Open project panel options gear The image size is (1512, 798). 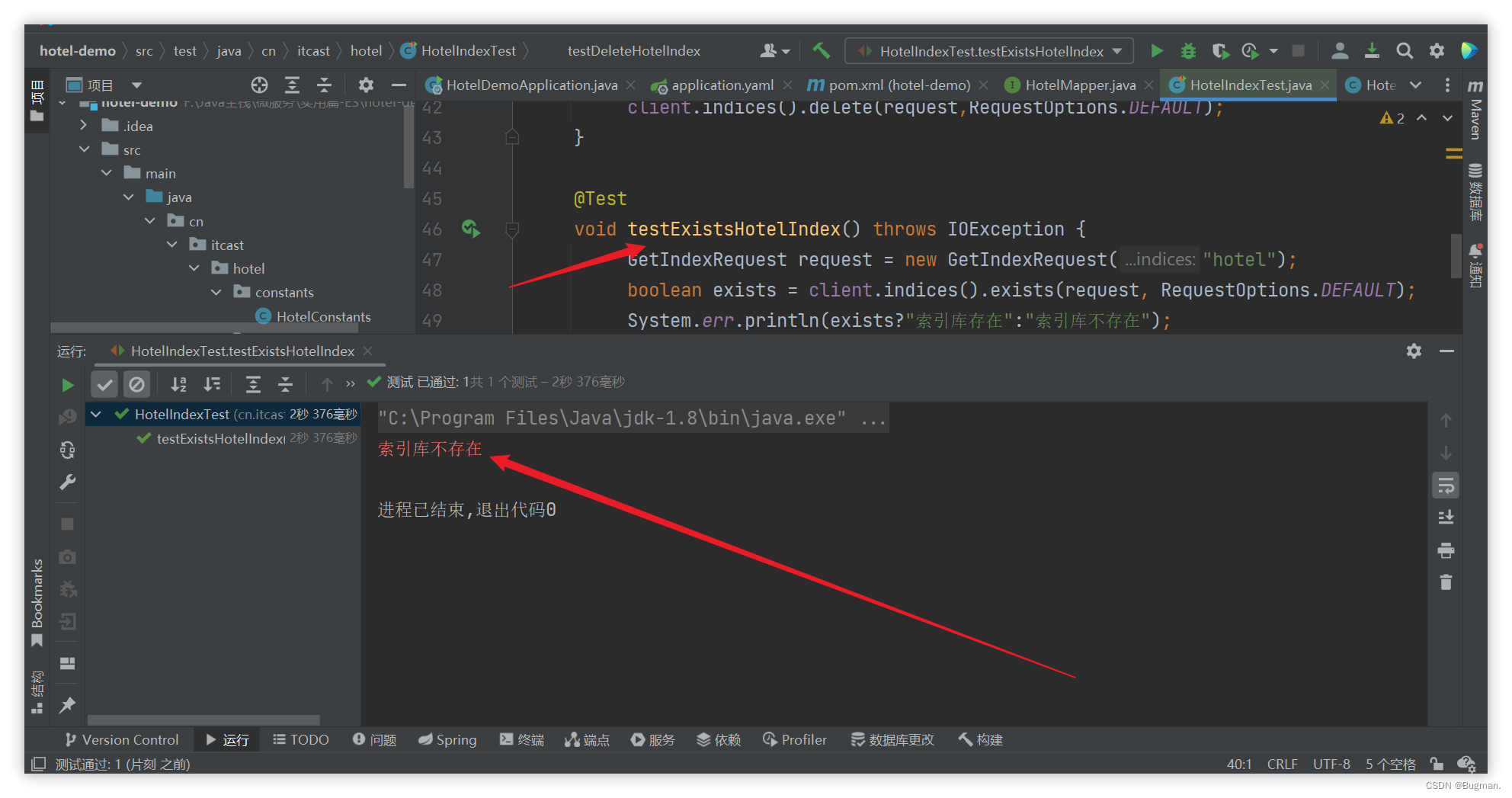click(x=366, y=85)
